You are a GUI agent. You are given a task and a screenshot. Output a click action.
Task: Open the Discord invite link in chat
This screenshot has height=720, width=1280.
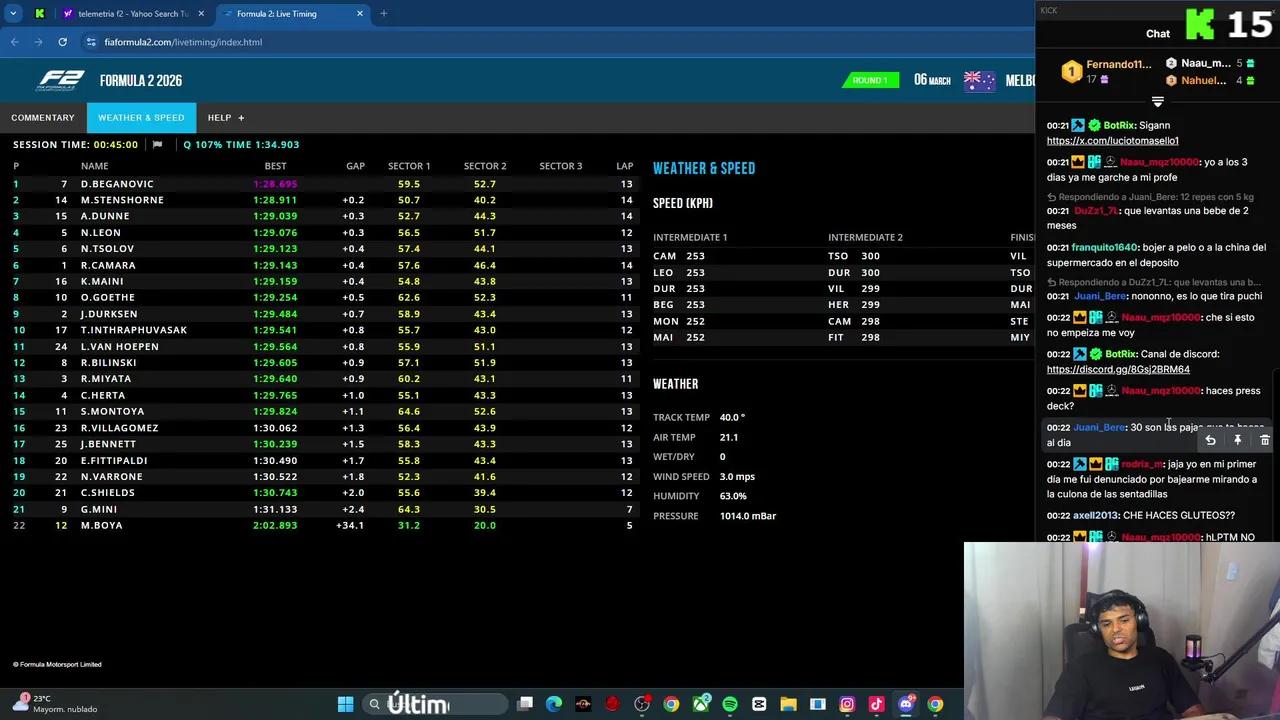tap(1118, 369)
